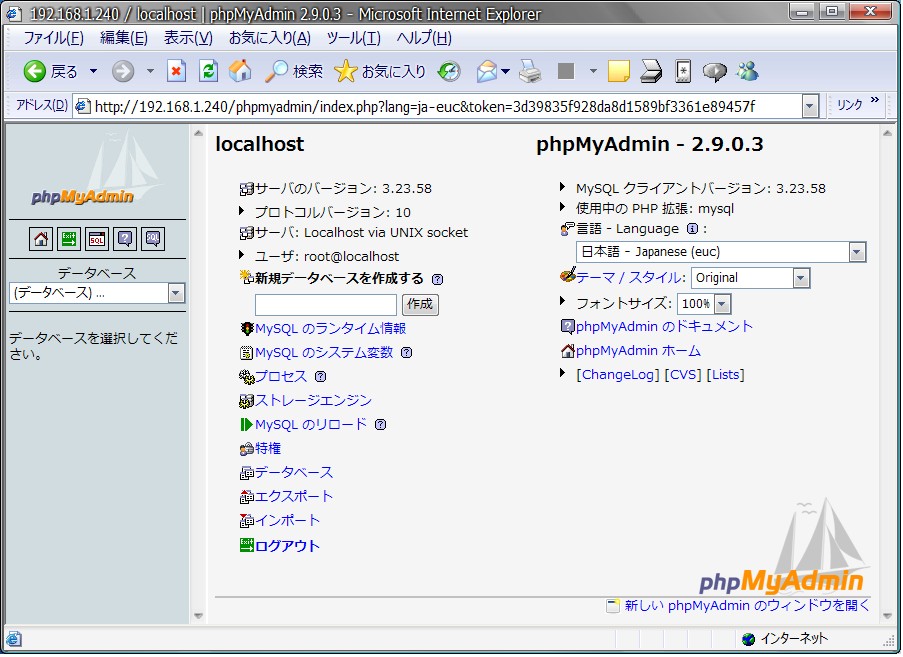Image resolution: width=903 pixels, height=657 pixels.
Task: Open the ヘルプ(H) menu
Action: [424, 38]
